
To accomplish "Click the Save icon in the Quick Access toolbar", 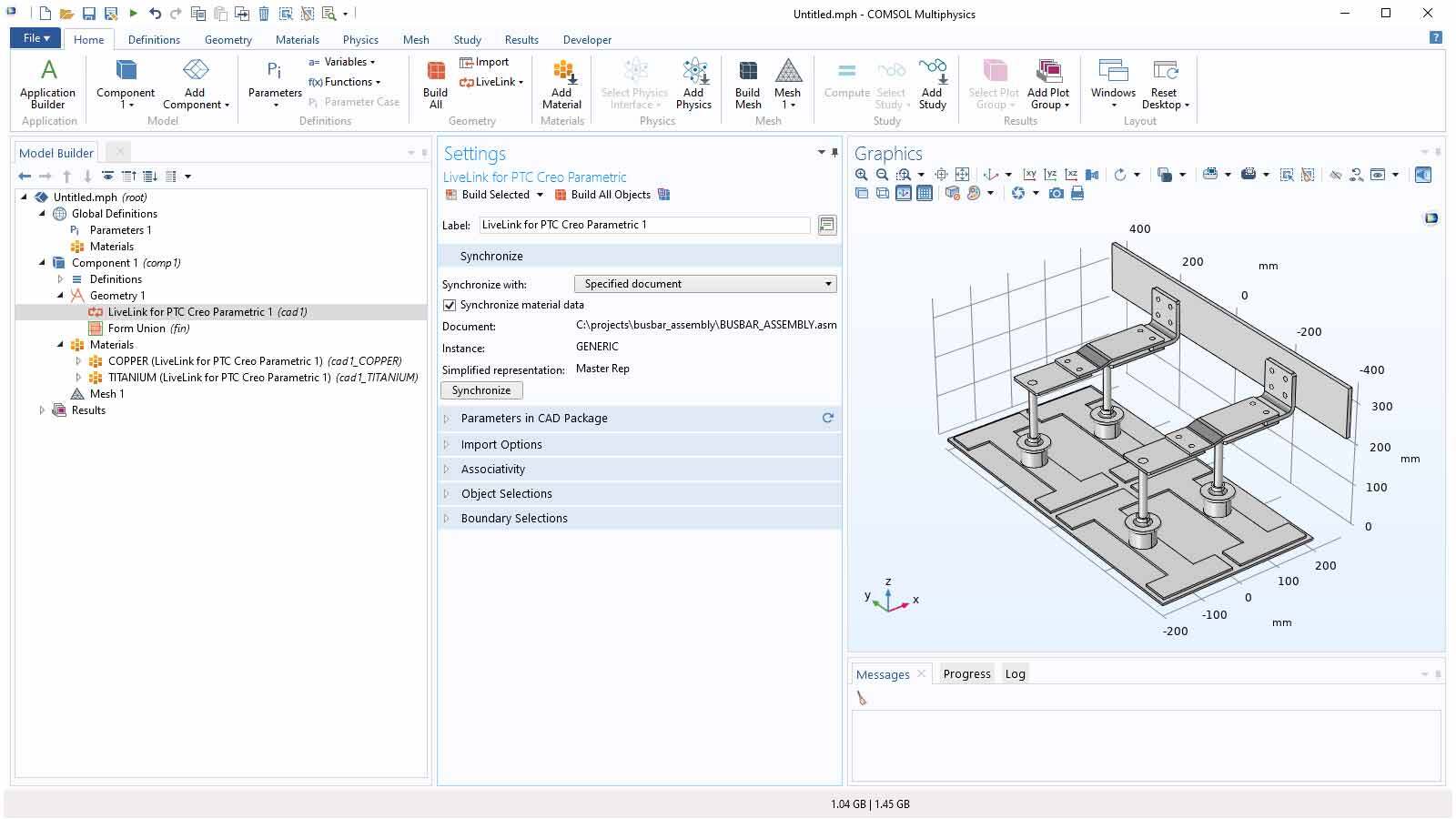I will click(89, 13).
